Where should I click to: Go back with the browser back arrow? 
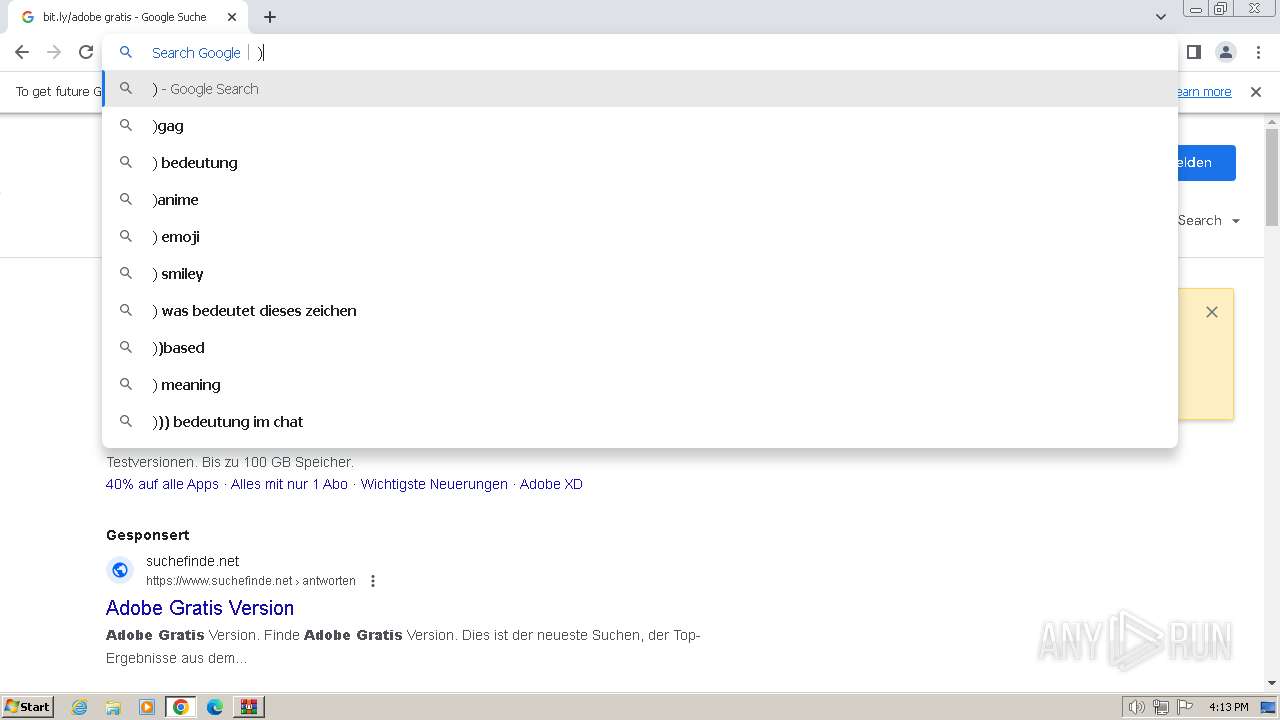22,52
